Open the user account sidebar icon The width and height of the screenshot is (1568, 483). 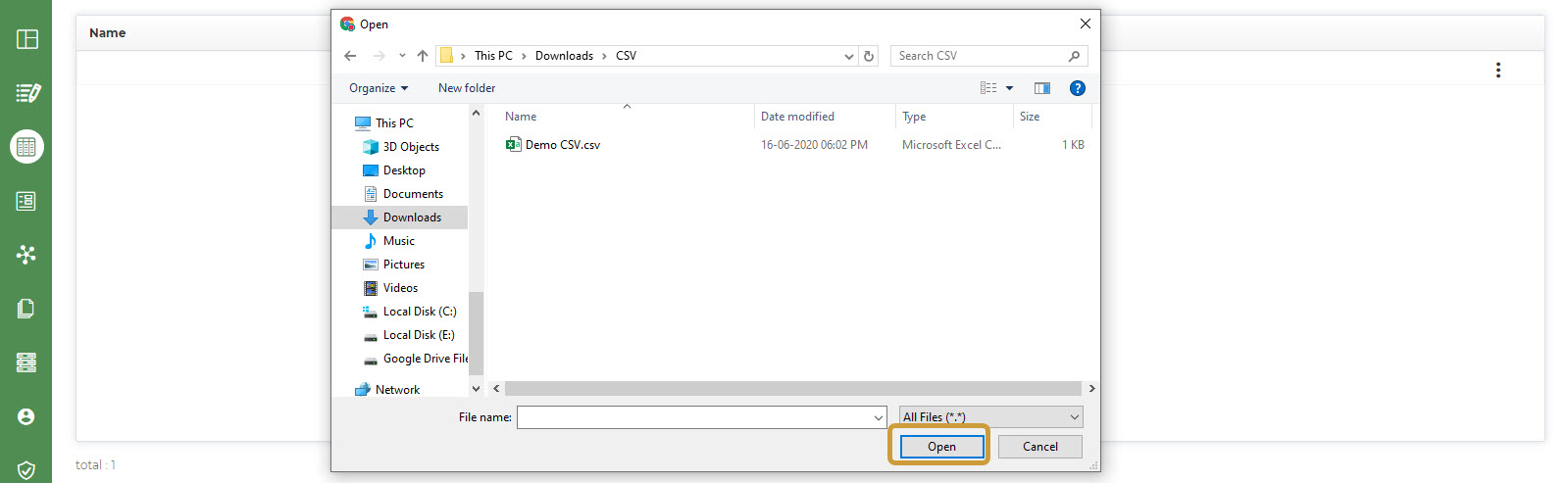pyautogui.click(x=26, y=416)
